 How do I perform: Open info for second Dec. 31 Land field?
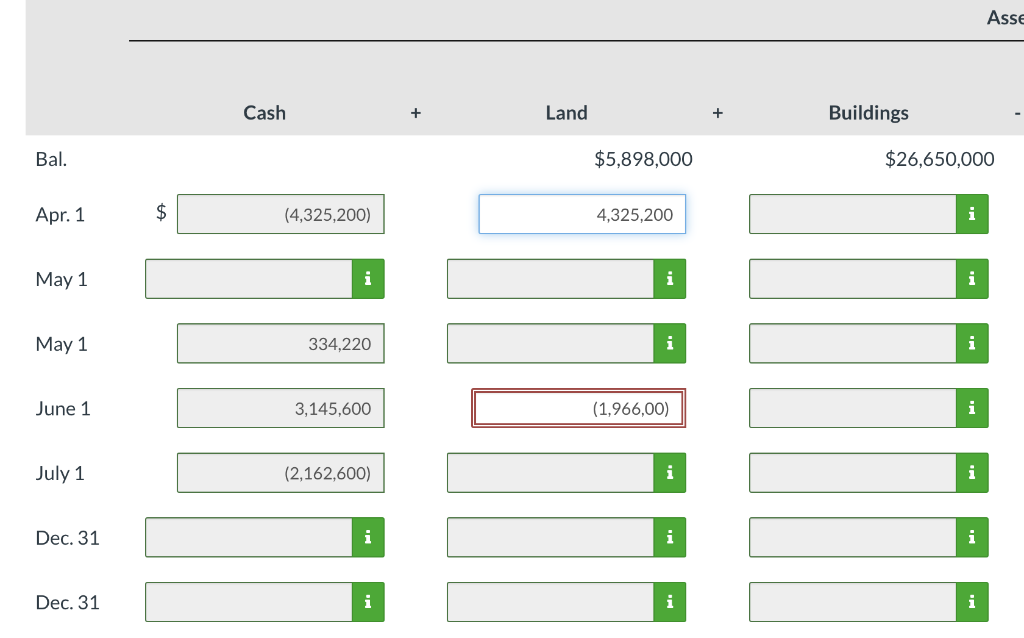pos(670,602)
